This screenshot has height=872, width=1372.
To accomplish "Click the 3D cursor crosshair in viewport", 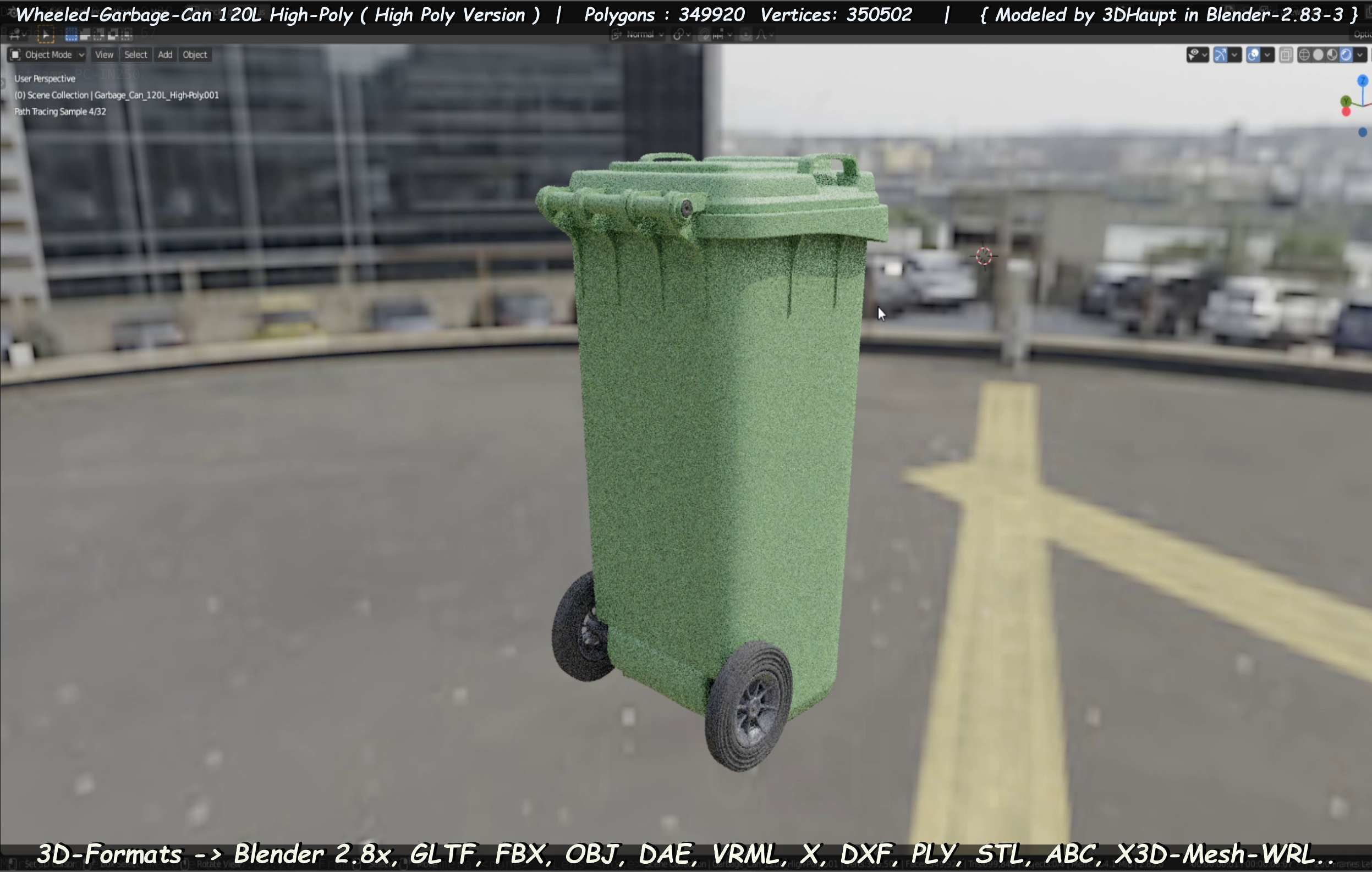I will pos(984,256).
